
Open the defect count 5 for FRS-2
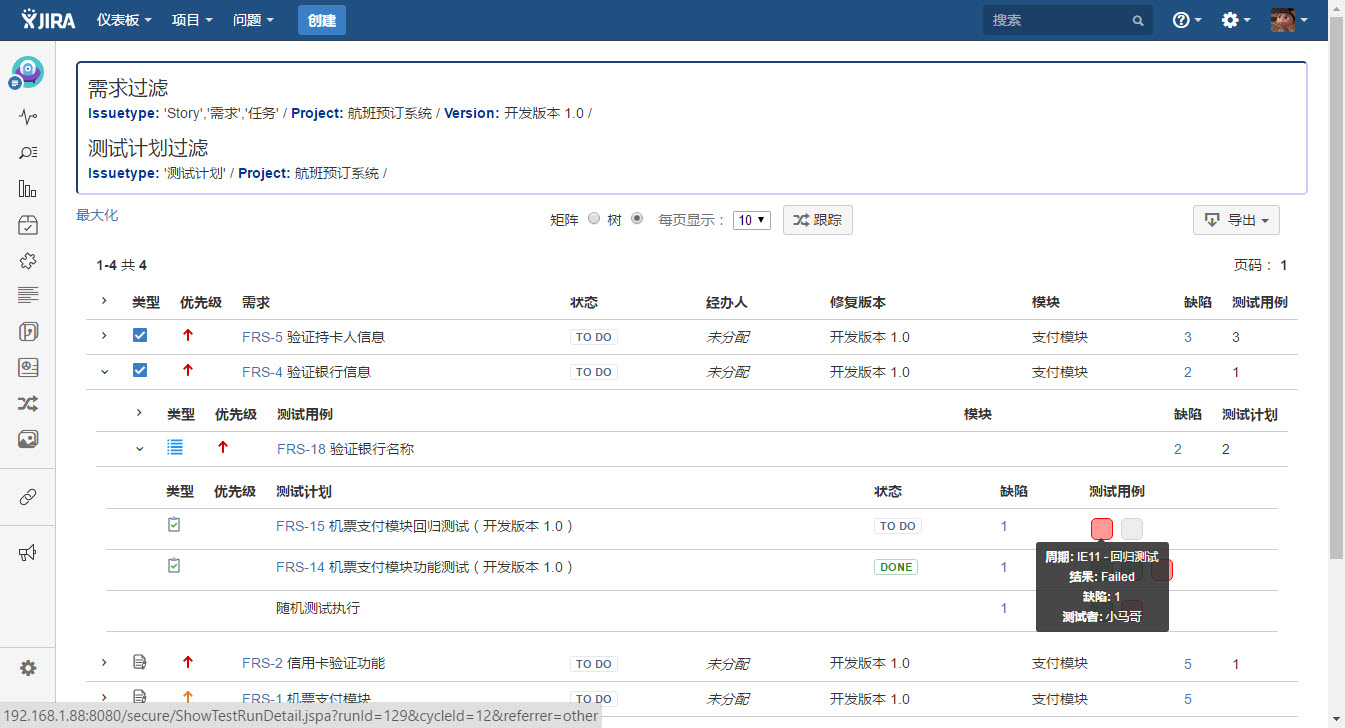pyautogui.click(x=1188, y=663)
